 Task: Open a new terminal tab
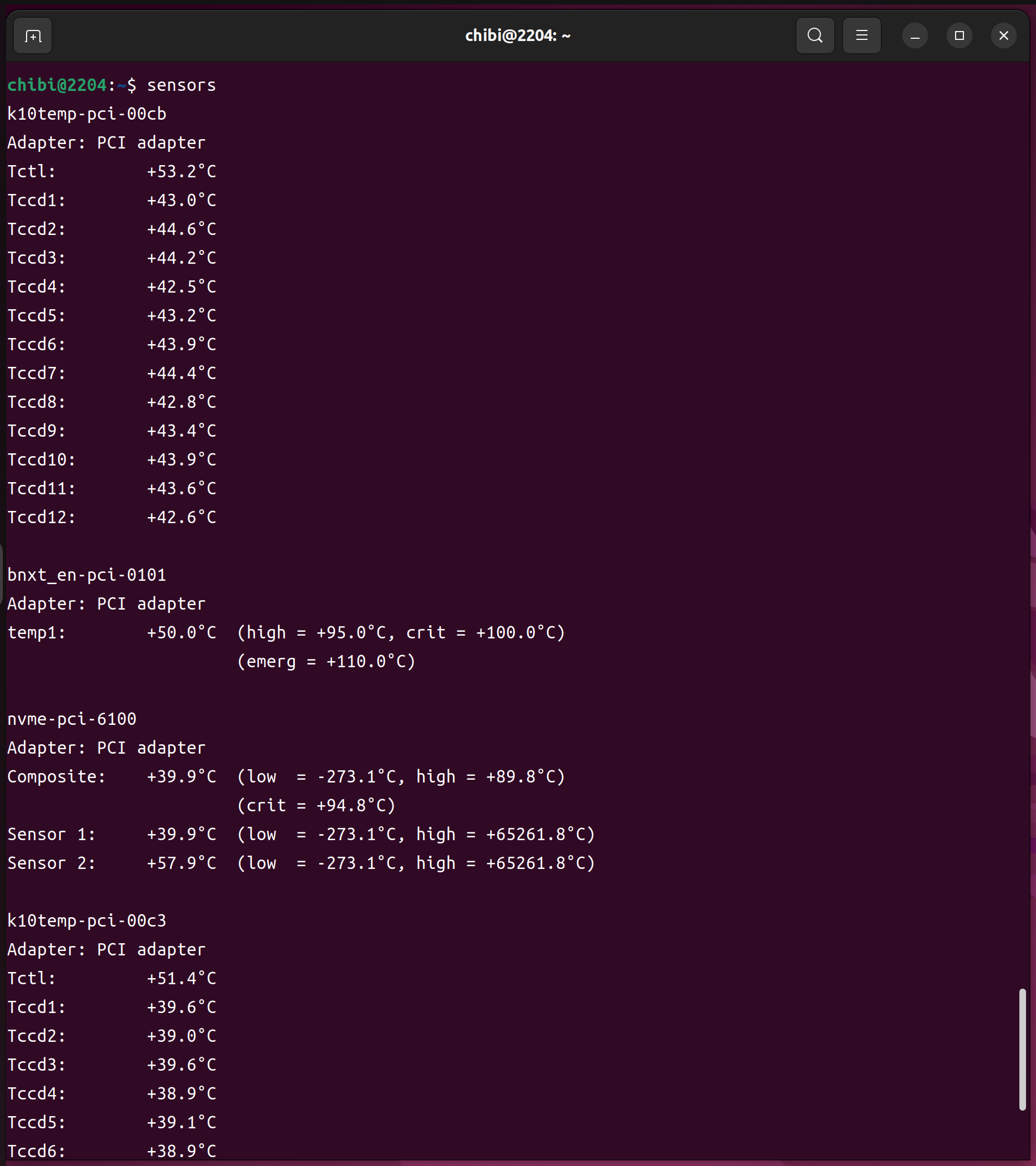tap(33, 36)
